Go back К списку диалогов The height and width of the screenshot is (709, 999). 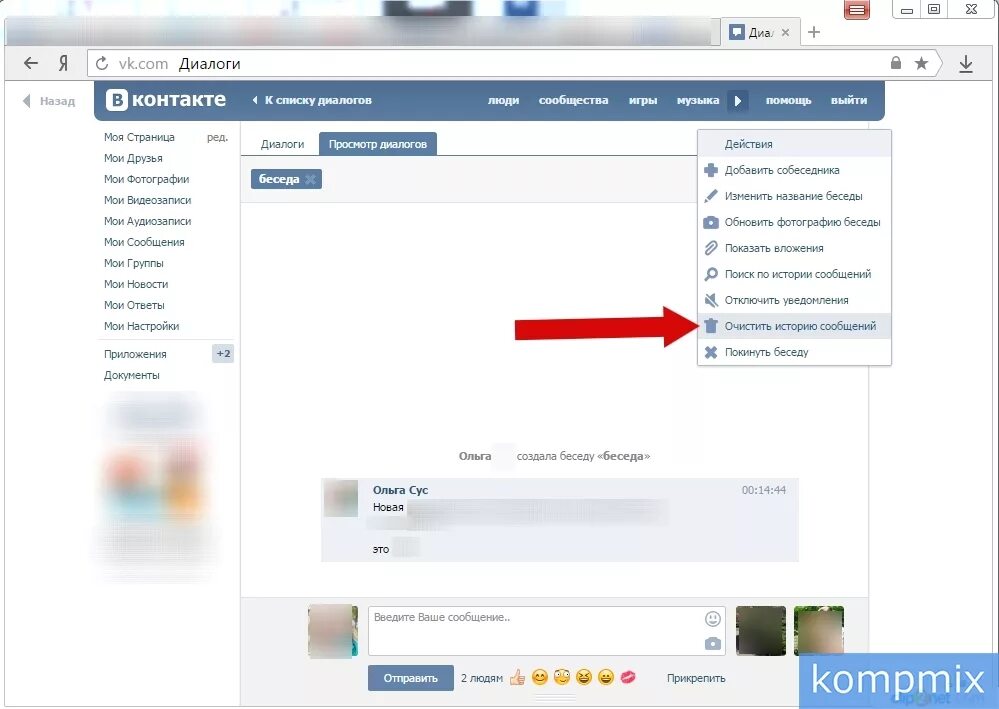312,100
